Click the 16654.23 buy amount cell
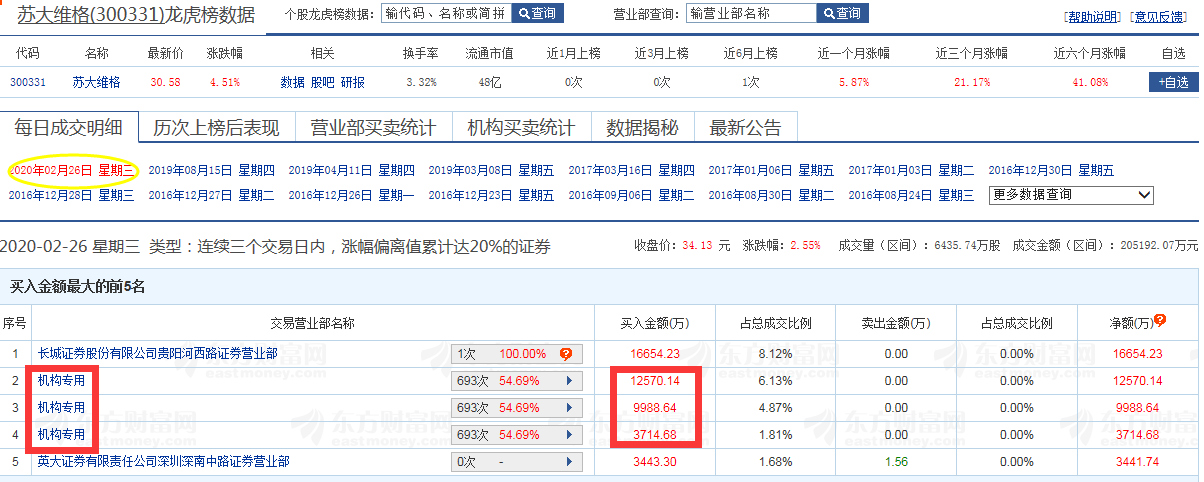This screenshot has width=1204, height=482. coord(655,354)
